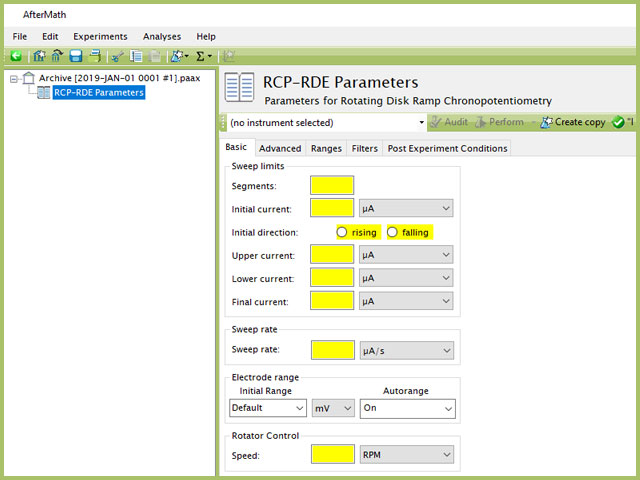Select rising initial direction
This screenshot has height=480, width=640.
pos(342,232)
